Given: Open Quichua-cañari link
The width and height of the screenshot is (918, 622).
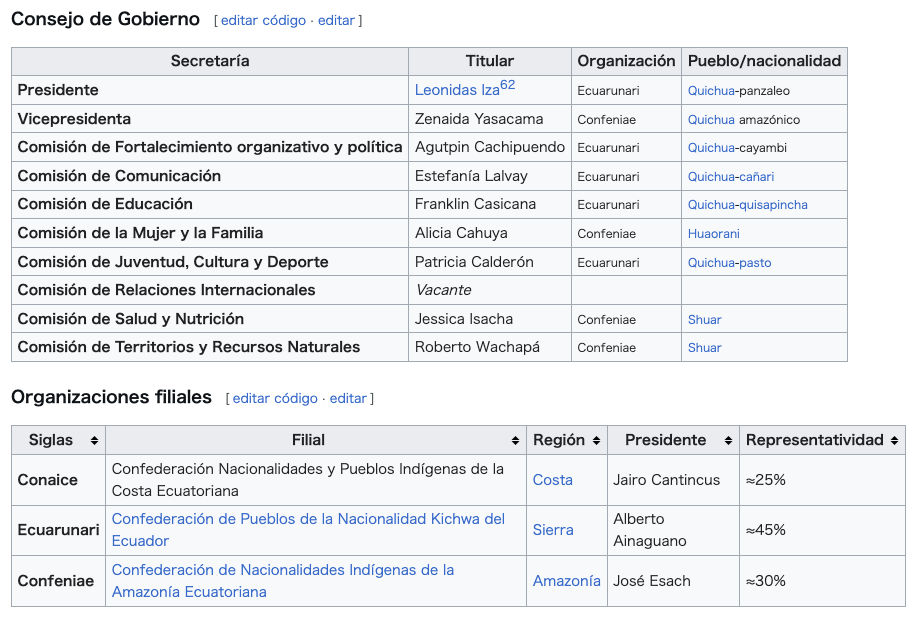Looking at the screenshot, I should click(730, 177).
